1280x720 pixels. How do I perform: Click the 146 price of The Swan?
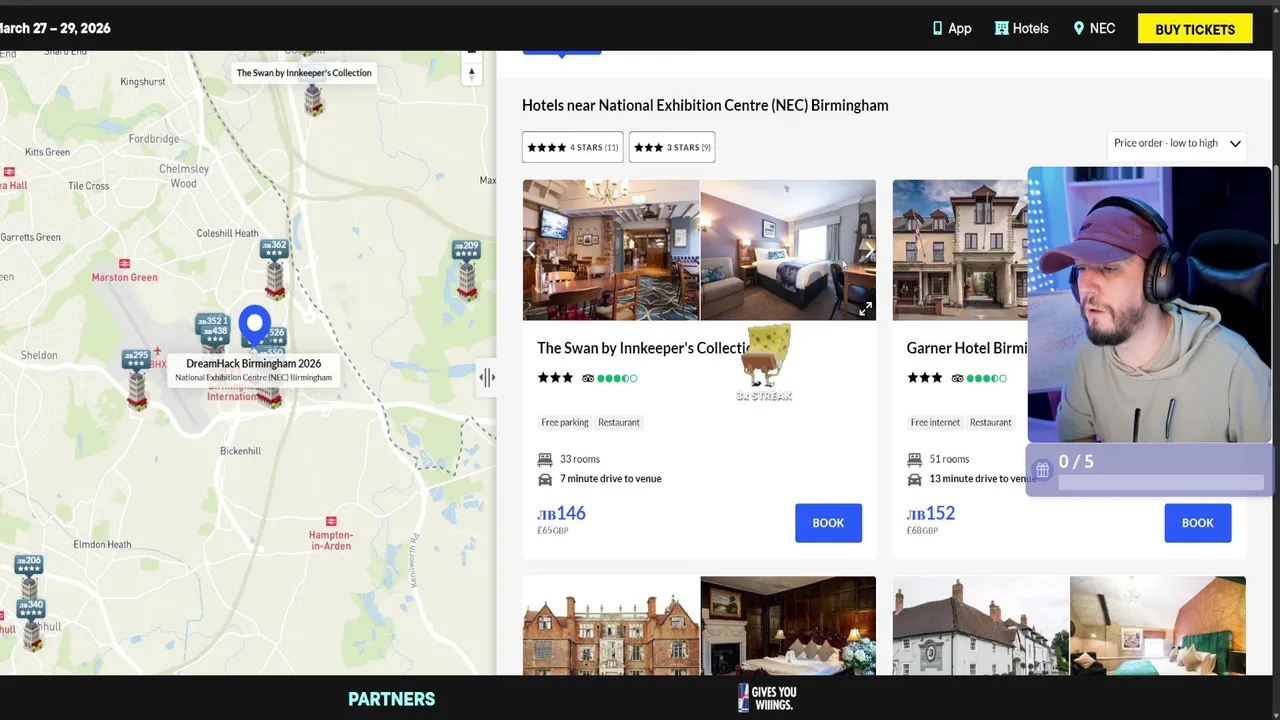pos(562,513)
